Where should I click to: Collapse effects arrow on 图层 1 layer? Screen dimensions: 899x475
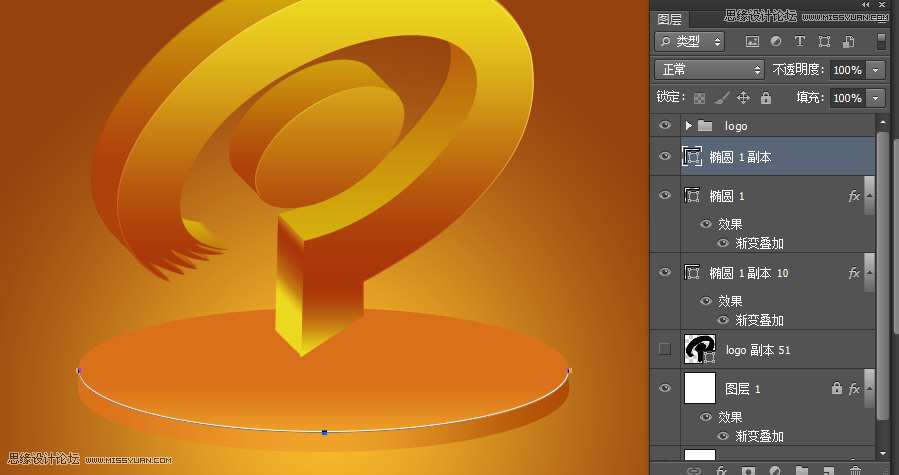pyautogui.click(x=869, y=388)
